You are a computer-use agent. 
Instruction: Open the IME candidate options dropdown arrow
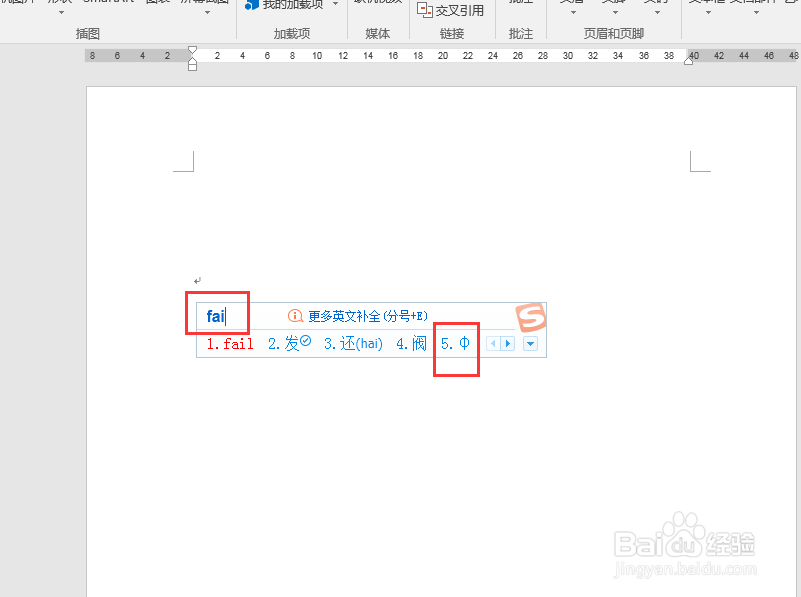coord(529,344)
